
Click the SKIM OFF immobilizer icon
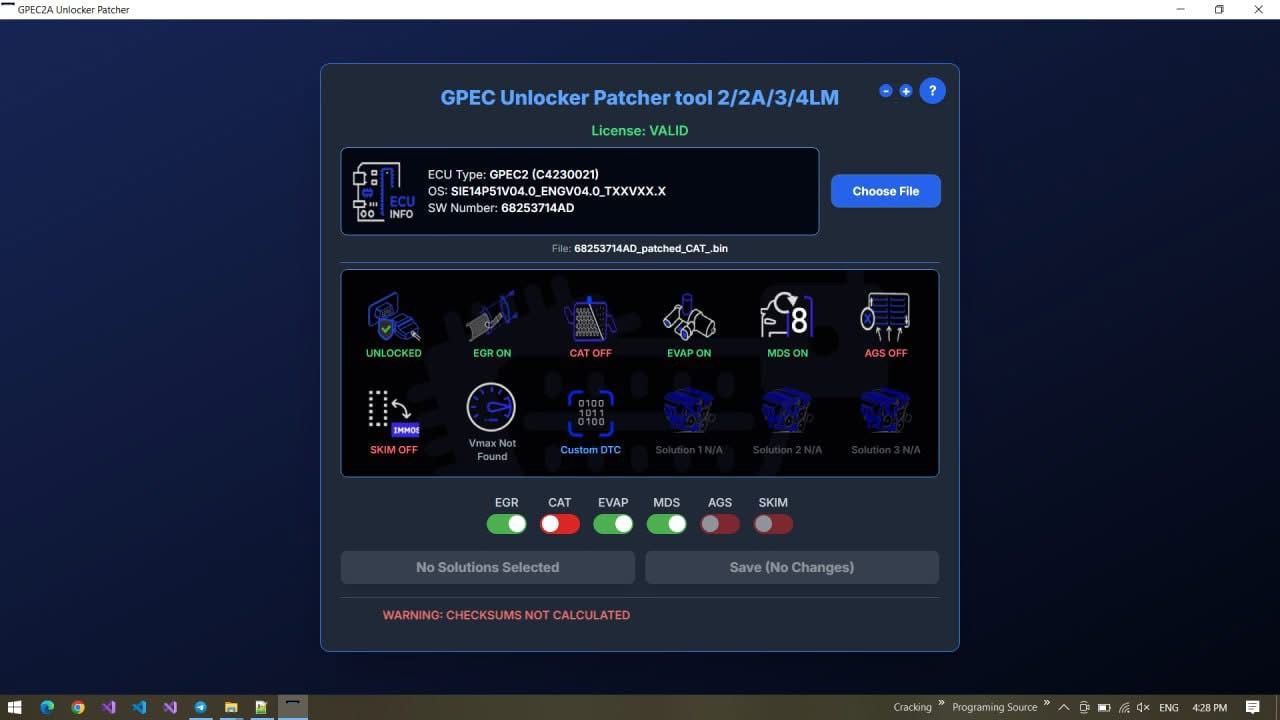[x=393, y=413]
